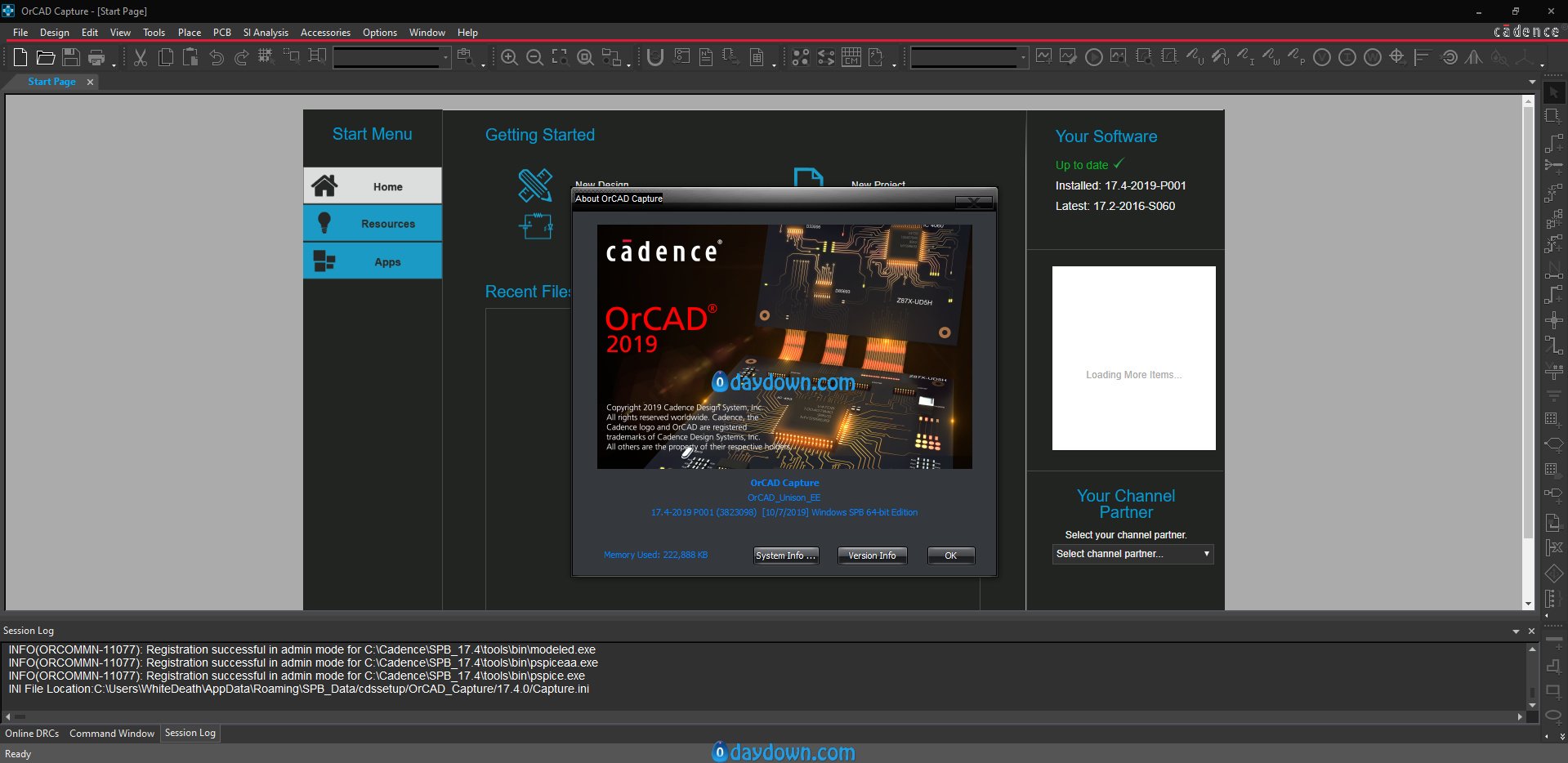Close the Start Page tab
1568x763 pixels.
point(90,82)
